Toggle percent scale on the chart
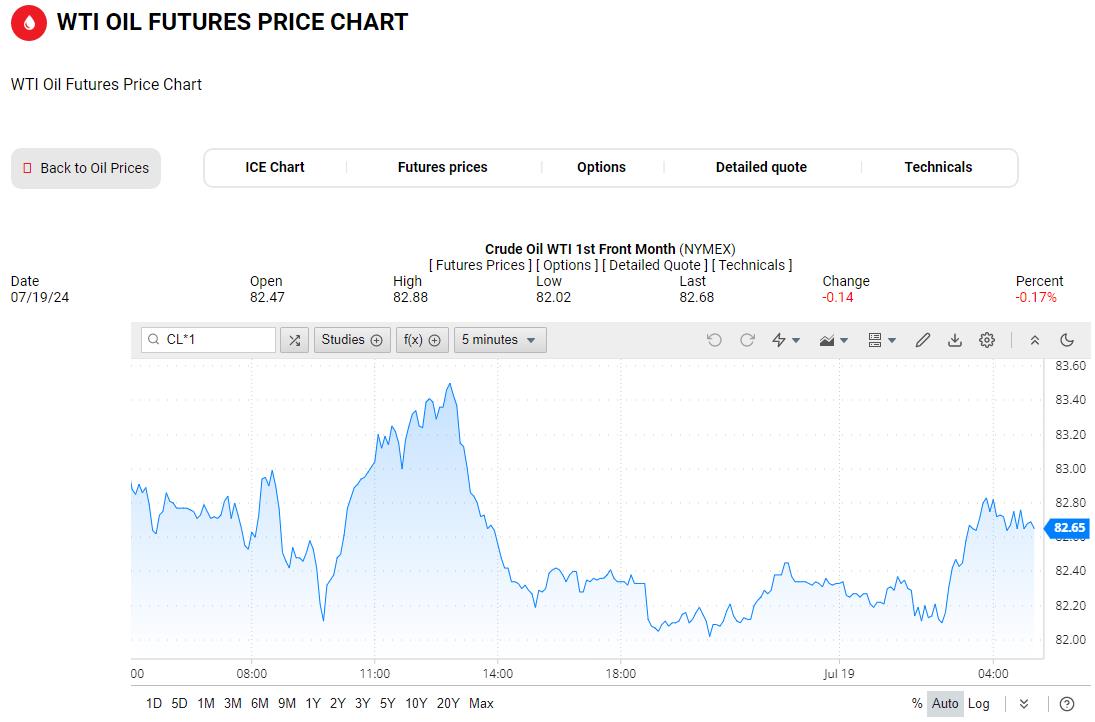This screenshot has height=722, width=1095. 917,704
